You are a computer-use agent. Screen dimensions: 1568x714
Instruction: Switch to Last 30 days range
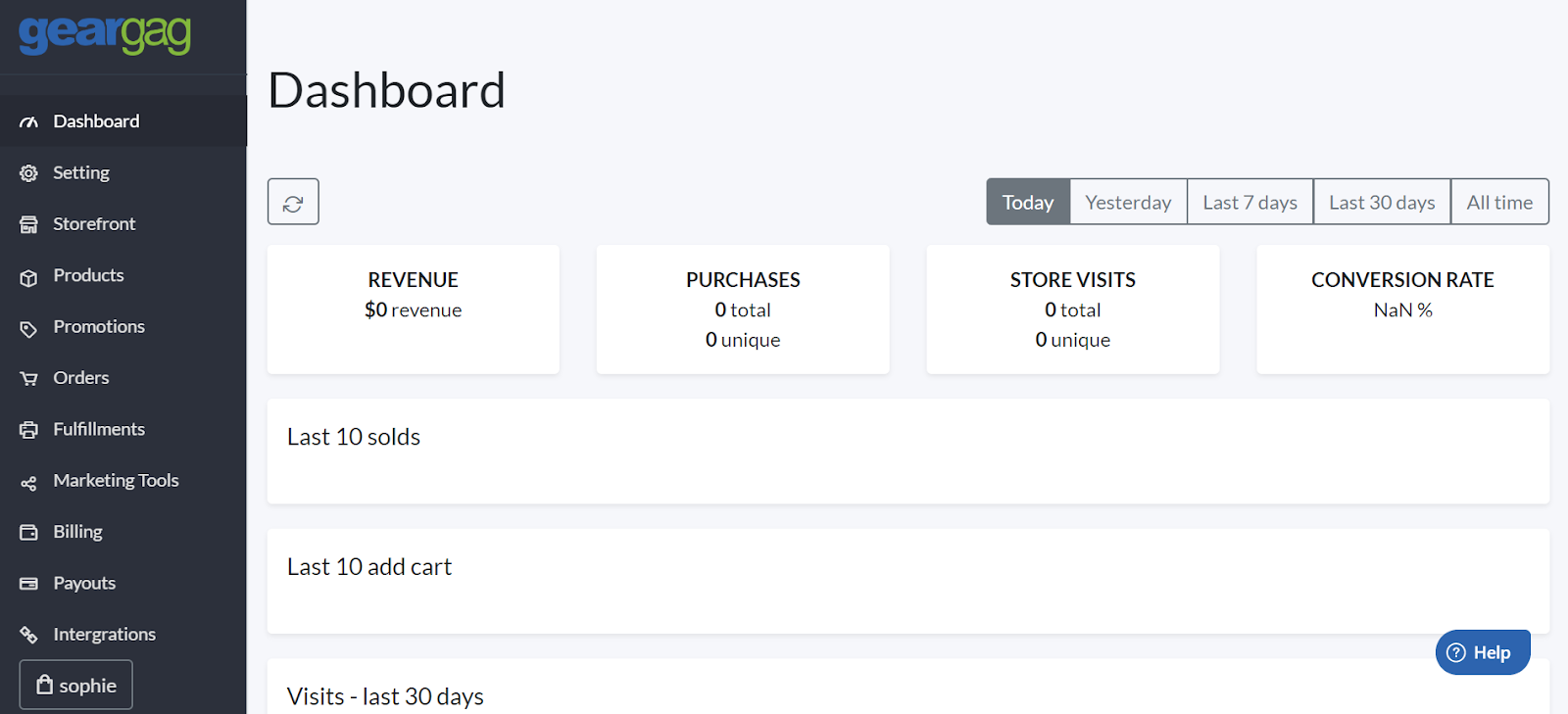pos(1381,203)
